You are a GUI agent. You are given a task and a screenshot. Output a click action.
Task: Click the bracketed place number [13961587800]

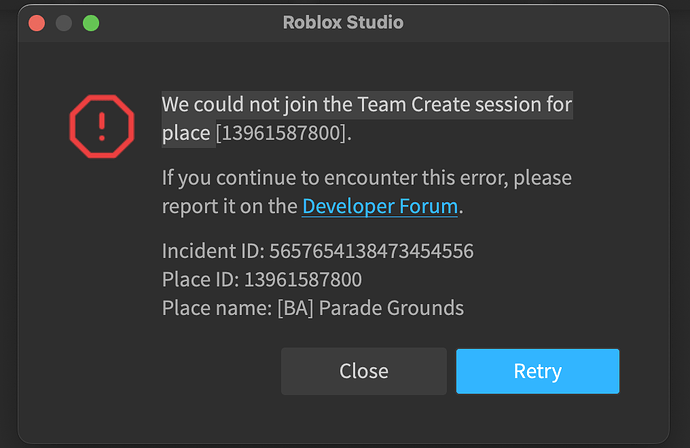point(281,133)
